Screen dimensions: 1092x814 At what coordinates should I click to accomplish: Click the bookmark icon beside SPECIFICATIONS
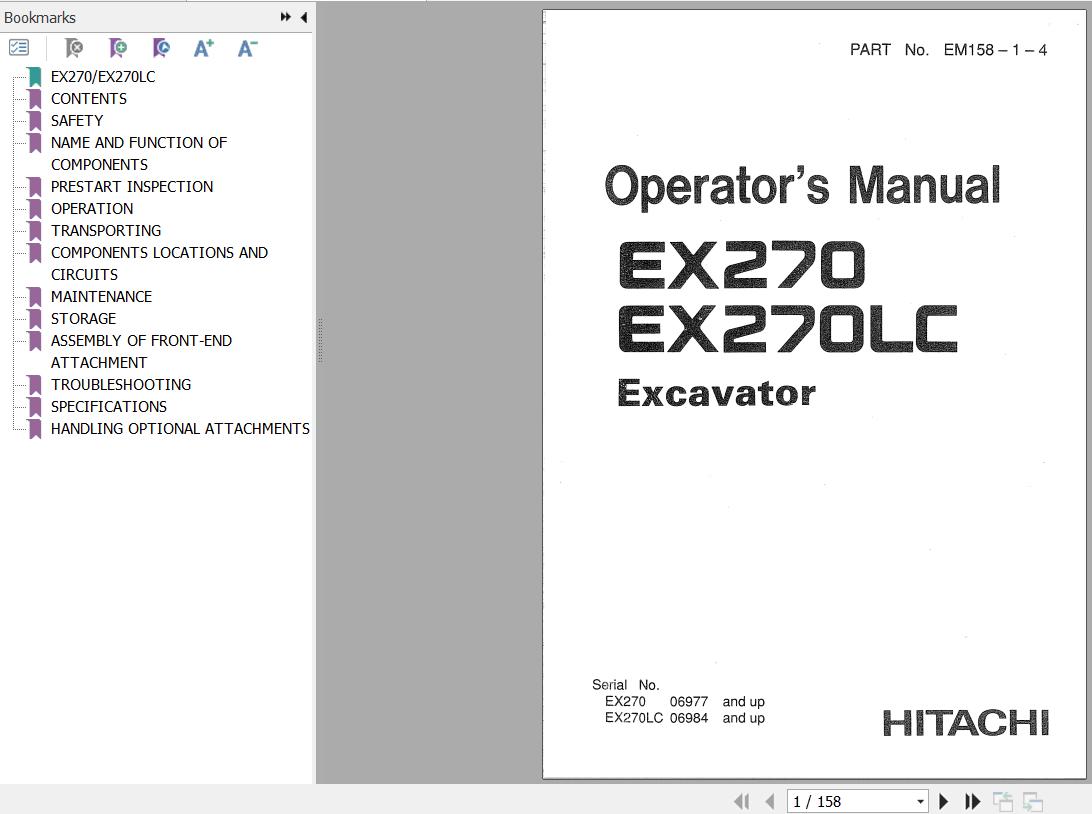pos(35,407)
